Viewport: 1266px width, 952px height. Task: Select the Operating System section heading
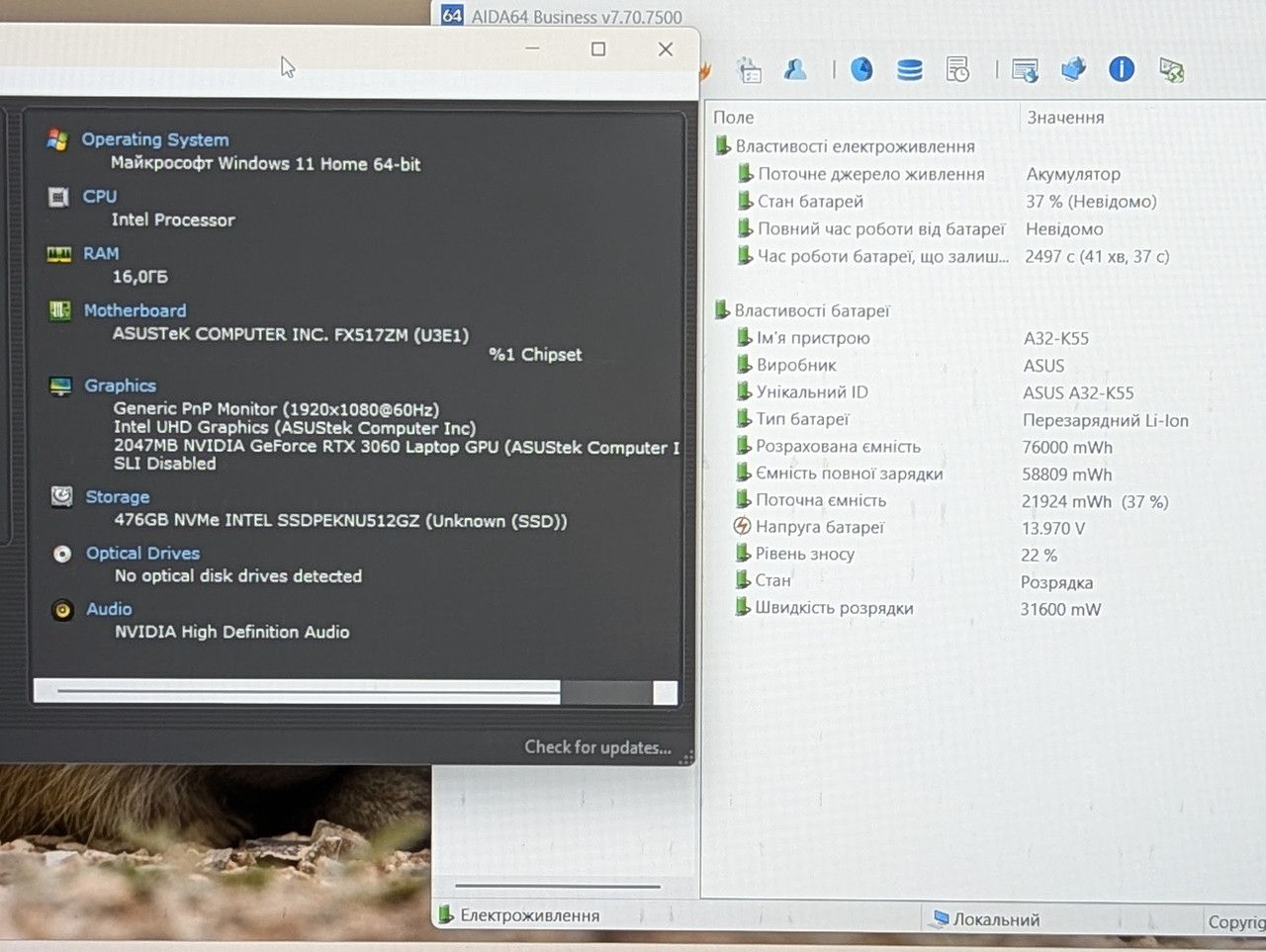pyautogui.click(x=155, y=139)
